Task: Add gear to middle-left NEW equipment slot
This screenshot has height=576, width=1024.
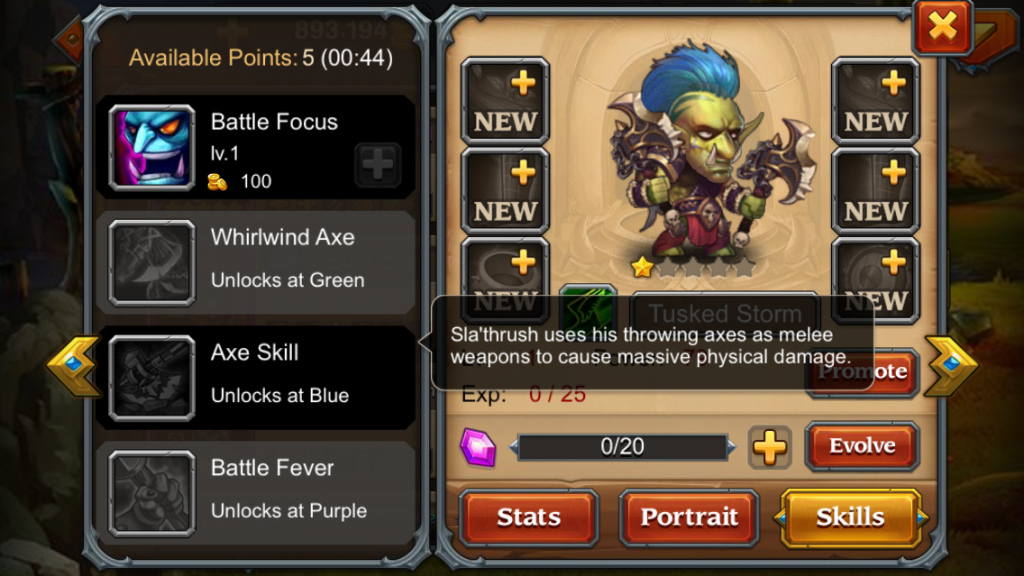Action: tap(505, 191)
